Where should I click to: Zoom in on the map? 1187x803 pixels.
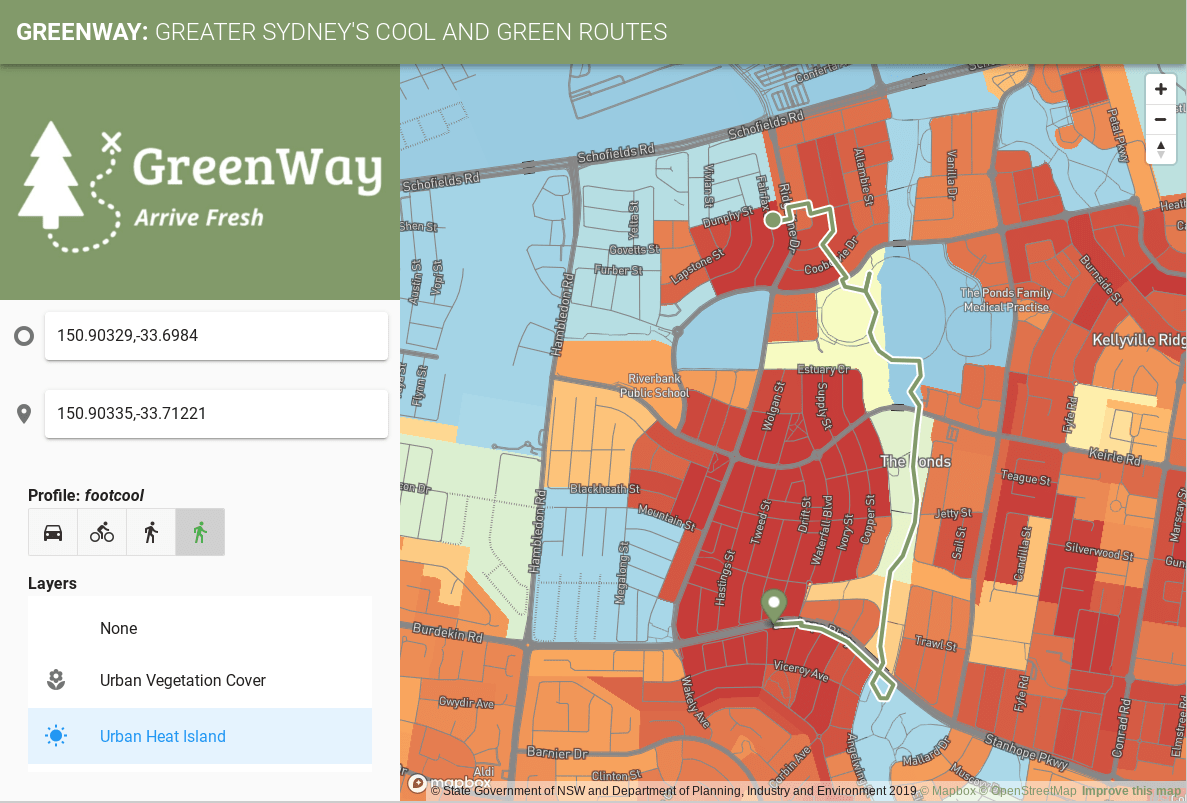pyautogui.click(x=1161, y=89)
